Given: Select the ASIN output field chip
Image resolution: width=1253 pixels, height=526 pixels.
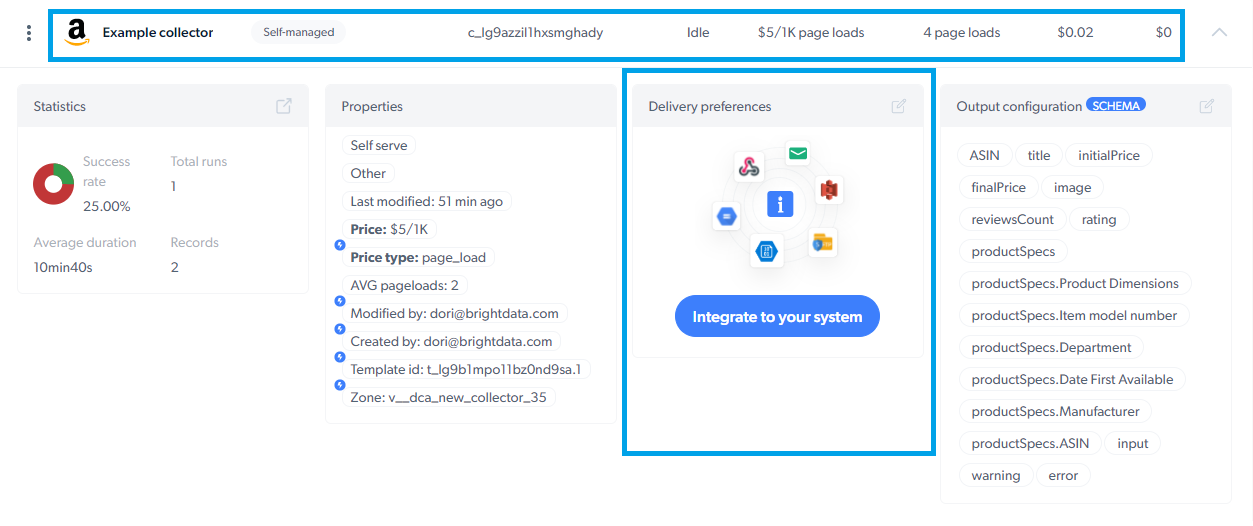Looking at the screenshot, I should (985, 155).
